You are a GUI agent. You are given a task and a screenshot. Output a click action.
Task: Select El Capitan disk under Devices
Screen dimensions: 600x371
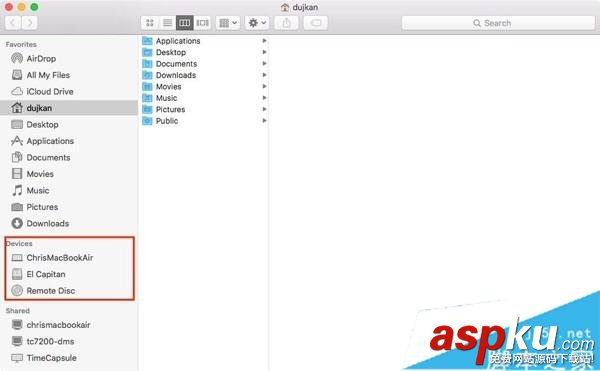(69, 274)
